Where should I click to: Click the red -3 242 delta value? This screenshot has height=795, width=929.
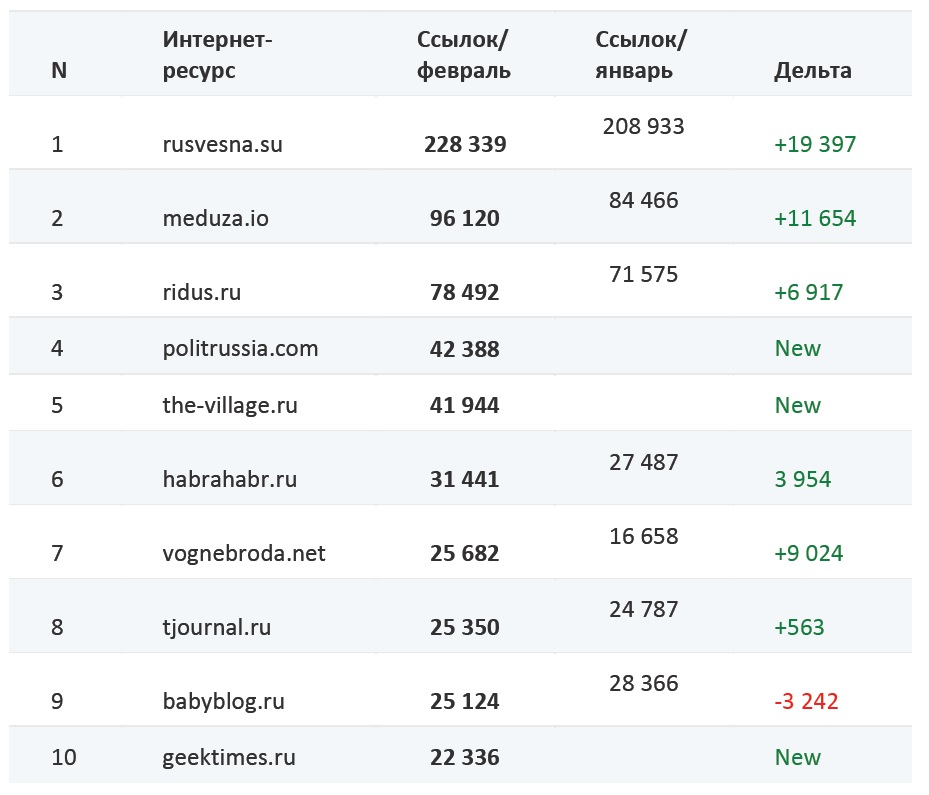click(x=806, y=701)
